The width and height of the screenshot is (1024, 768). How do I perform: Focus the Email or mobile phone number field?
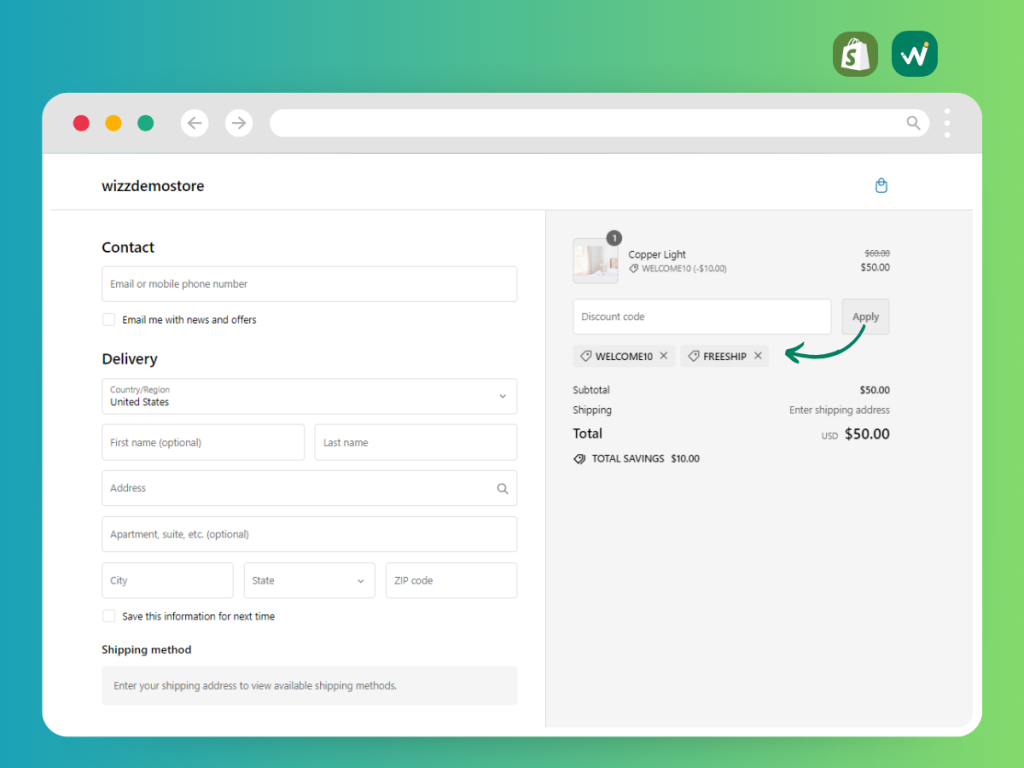coord(310,284)
